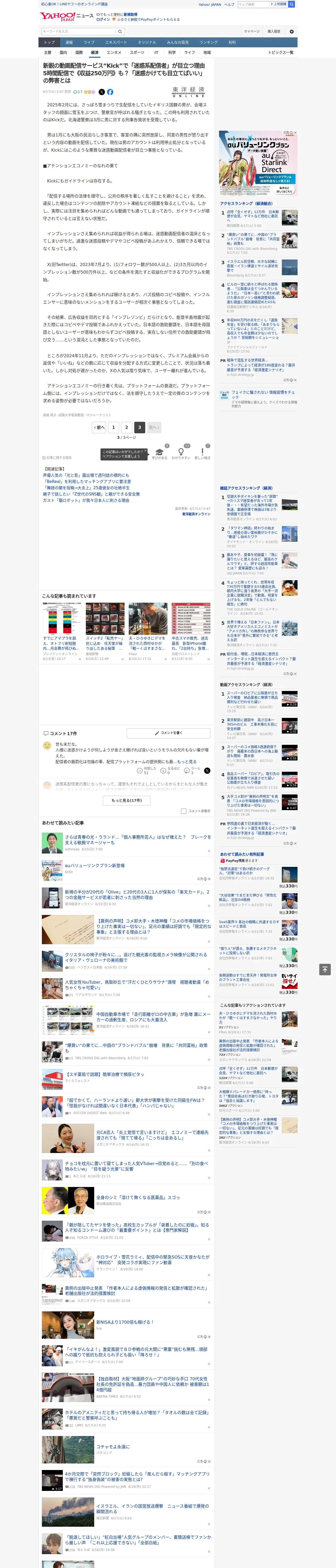Open the コナチャよ永遠に ad item
Screen dimensions: 336x1568
113,1447
